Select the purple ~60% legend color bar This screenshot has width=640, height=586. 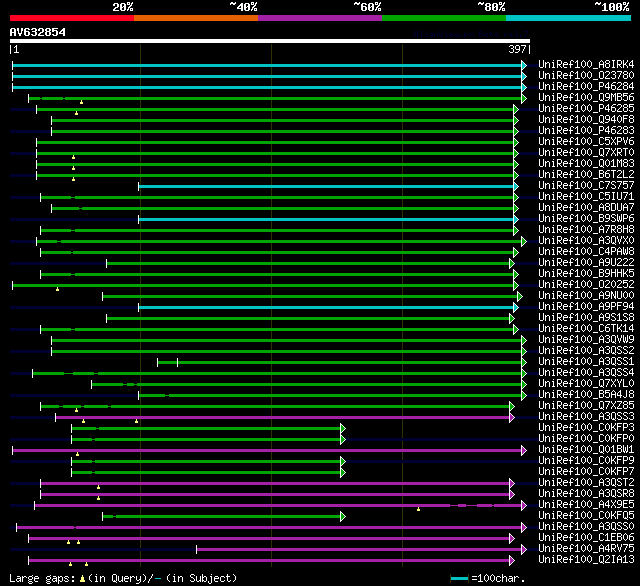coord(319,18)
